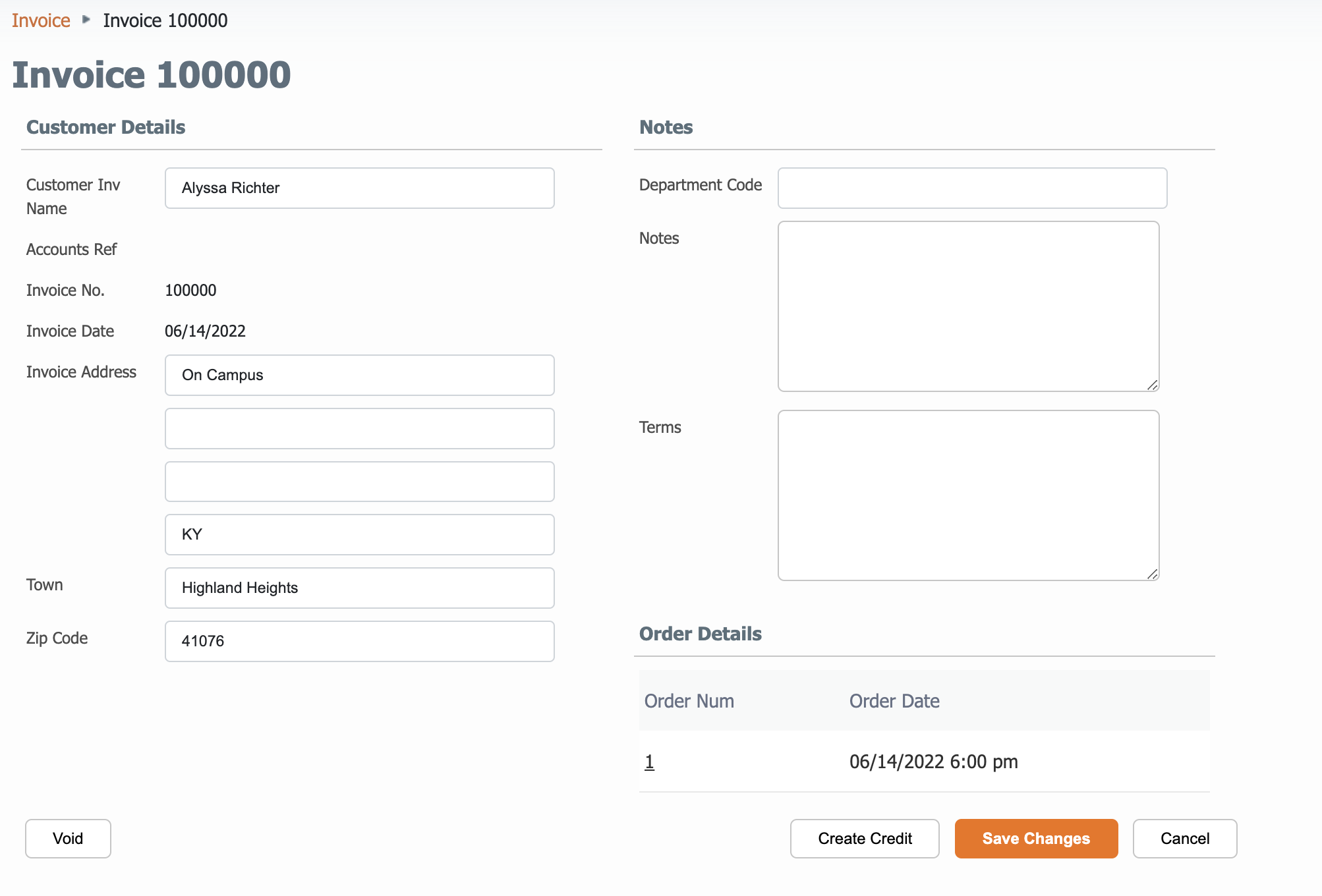Click the Invoice No. label
Screen dimensions: 1322x896
pyautogui.click(x=65, y=291)
